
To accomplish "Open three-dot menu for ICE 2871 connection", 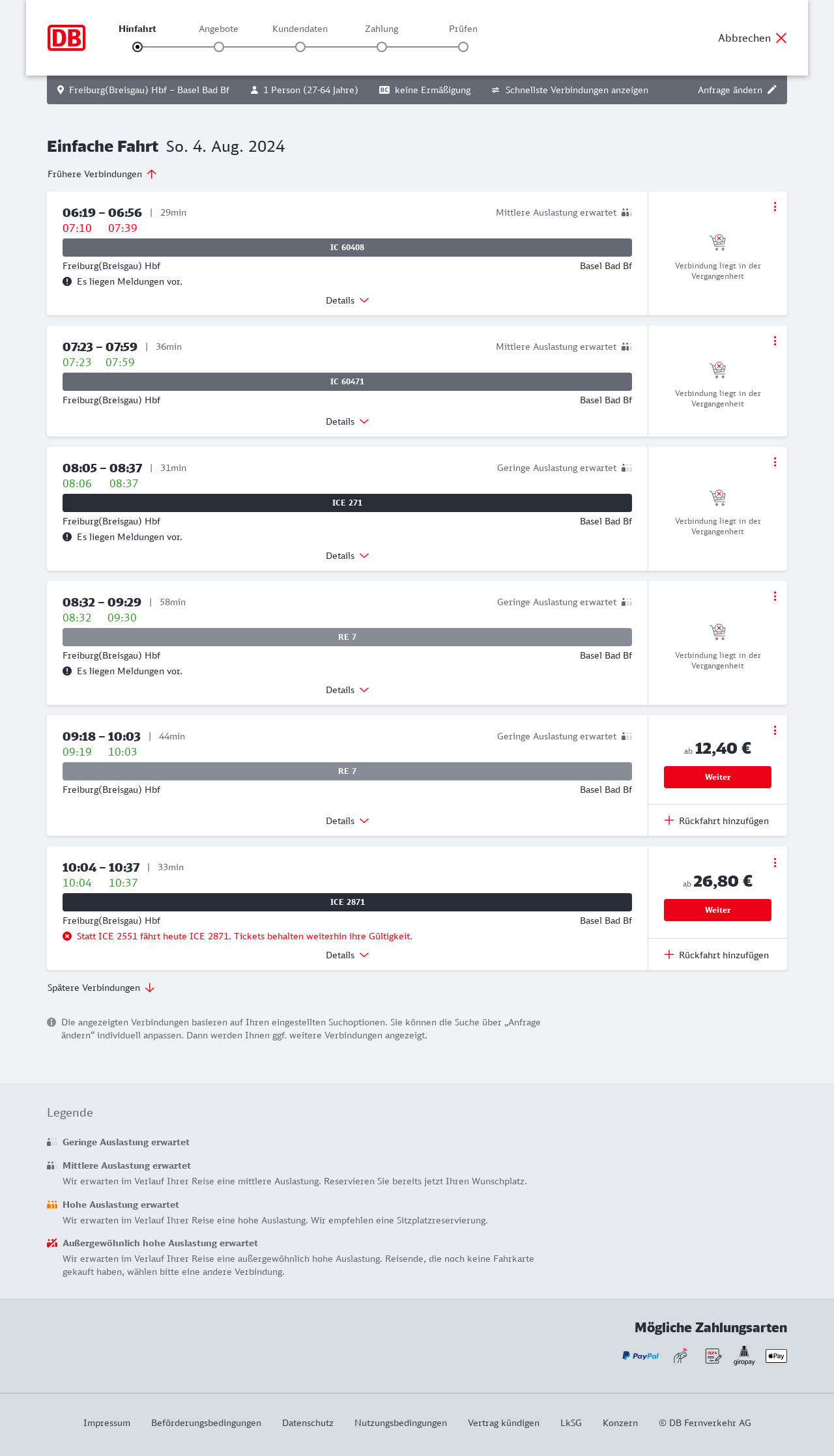I will pos(775,863).
